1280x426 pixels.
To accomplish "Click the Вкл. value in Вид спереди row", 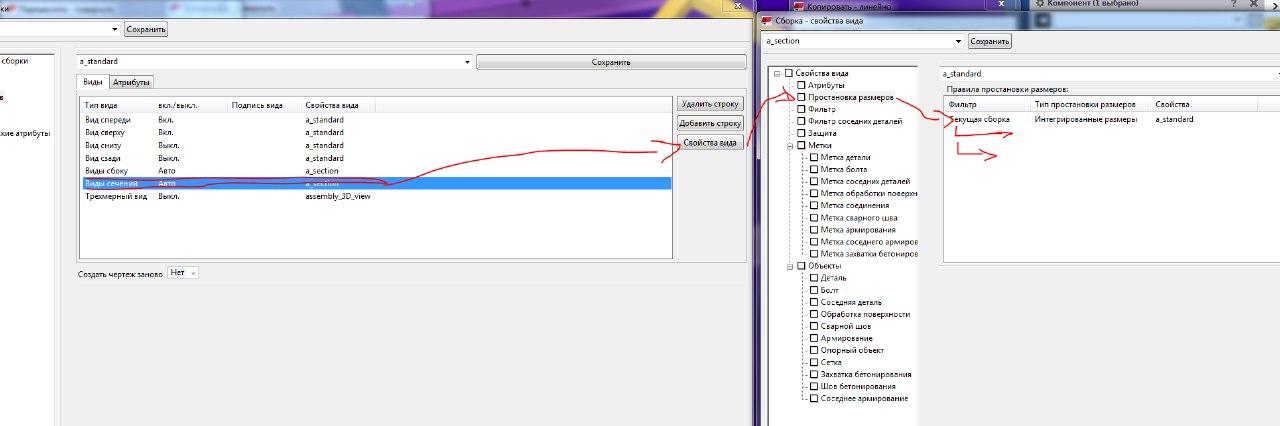I will 166,119.
